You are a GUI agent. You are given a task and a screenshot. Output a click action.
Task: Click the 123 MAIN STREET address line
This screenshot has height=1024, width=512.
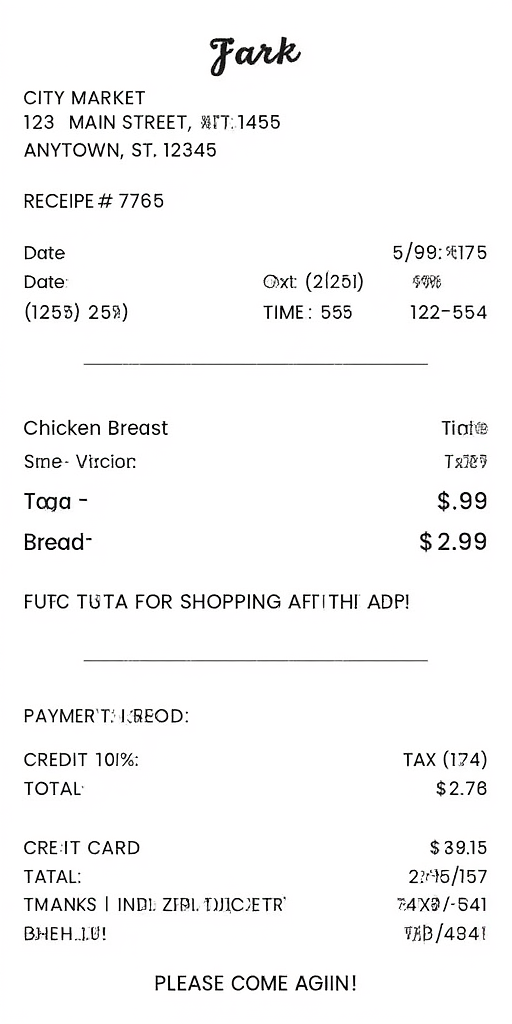click(x=152, y=122)
